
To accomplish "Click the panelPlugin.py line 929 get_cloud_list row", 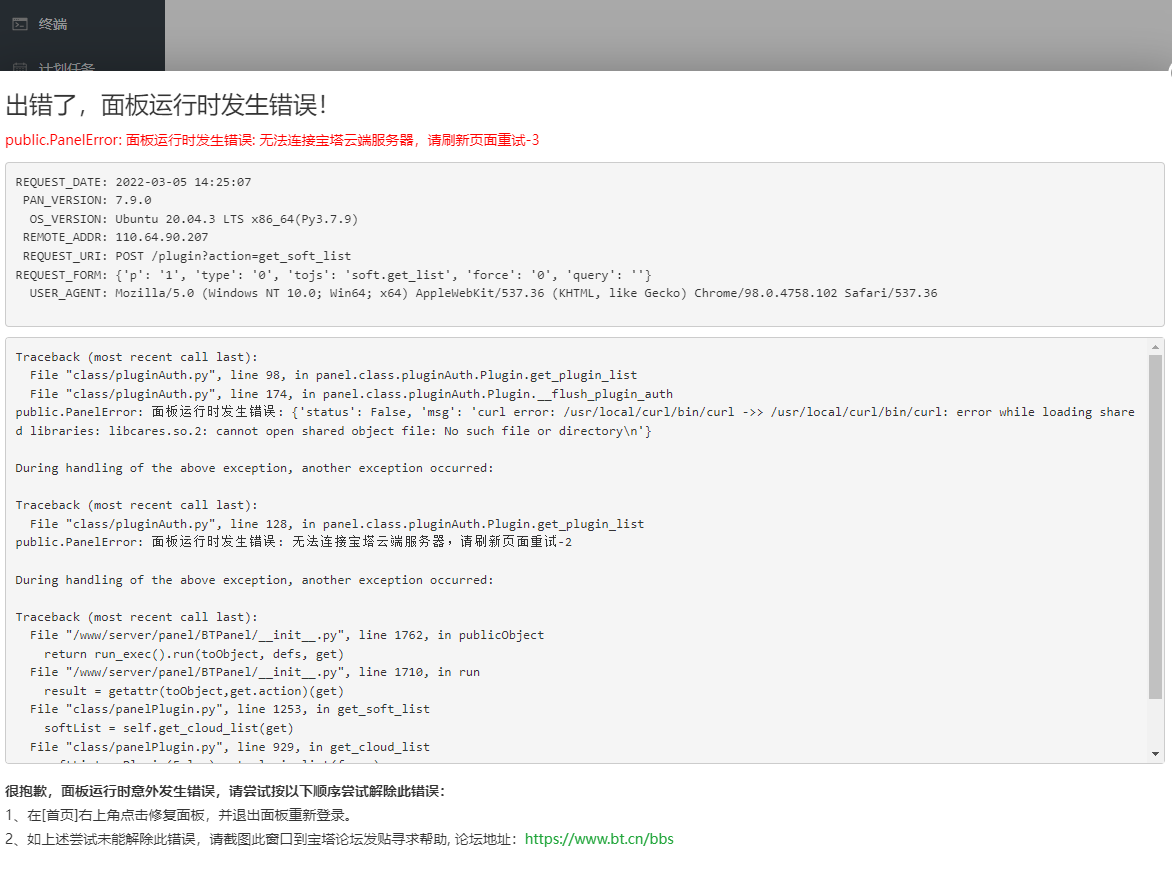I will [x=230, y=747].
